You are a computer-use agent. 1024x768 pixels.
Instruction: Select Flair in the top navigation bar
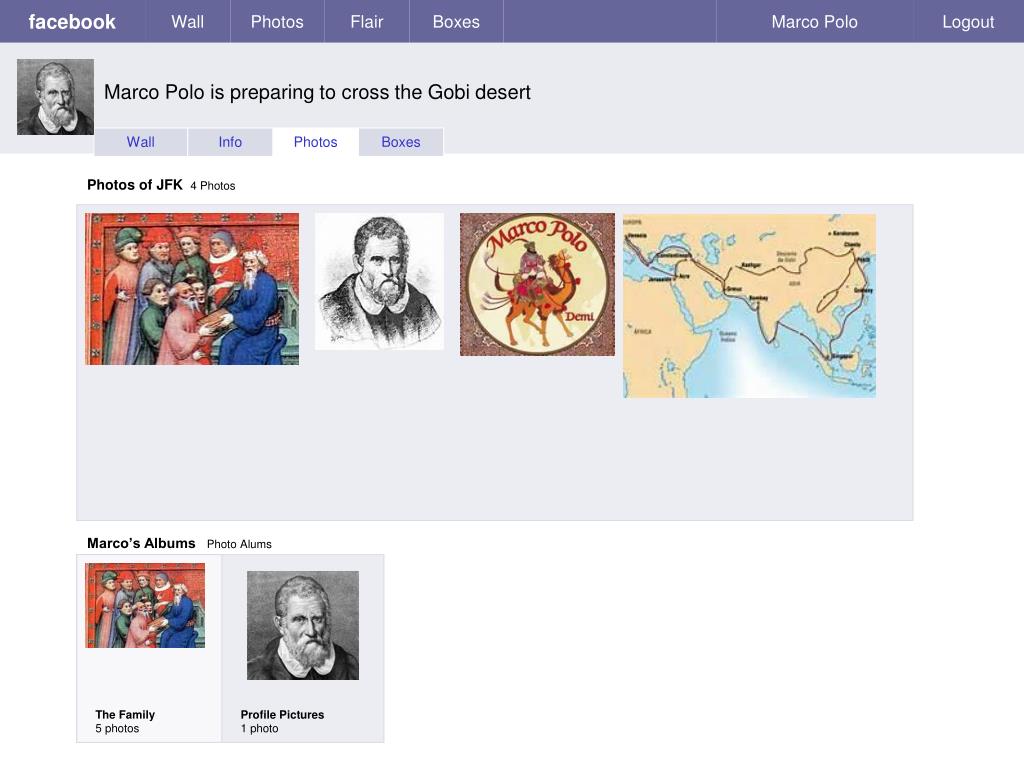(366, 22)
